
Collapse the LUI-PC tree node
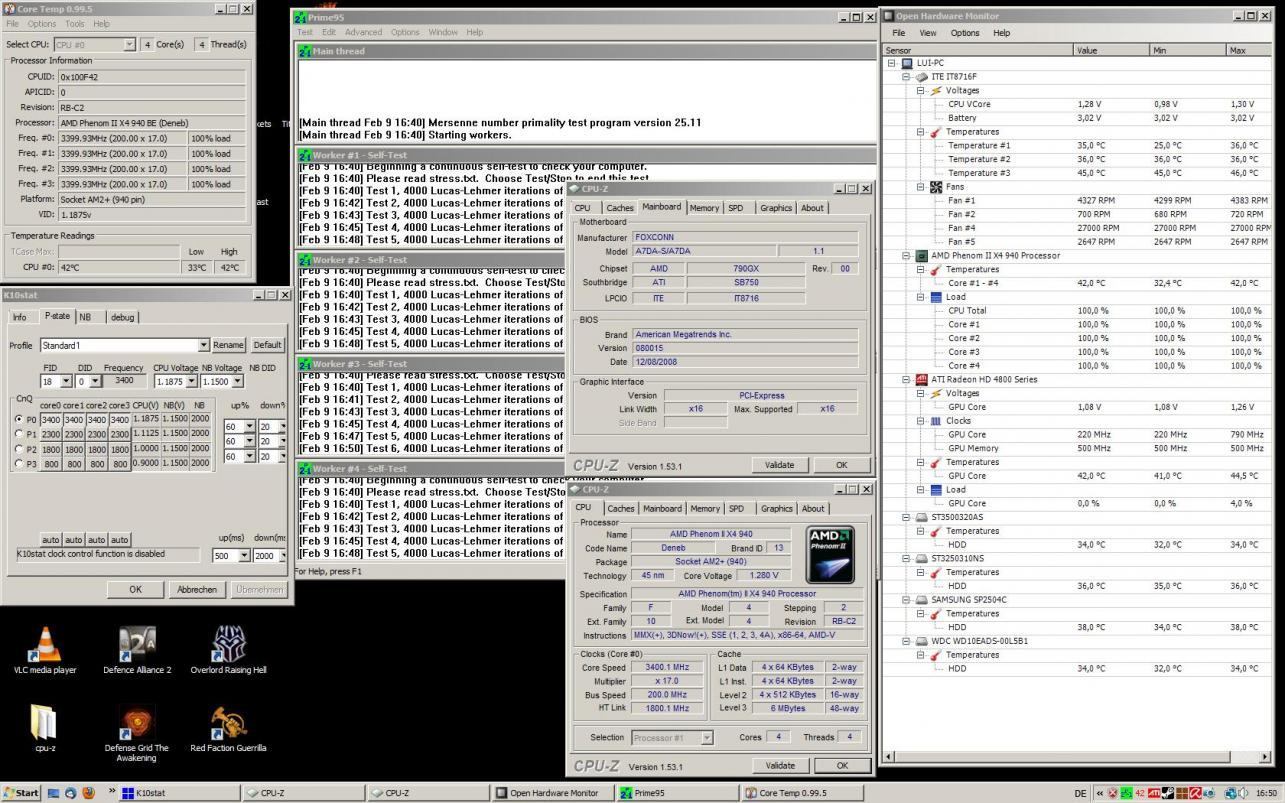pos(891,63)
